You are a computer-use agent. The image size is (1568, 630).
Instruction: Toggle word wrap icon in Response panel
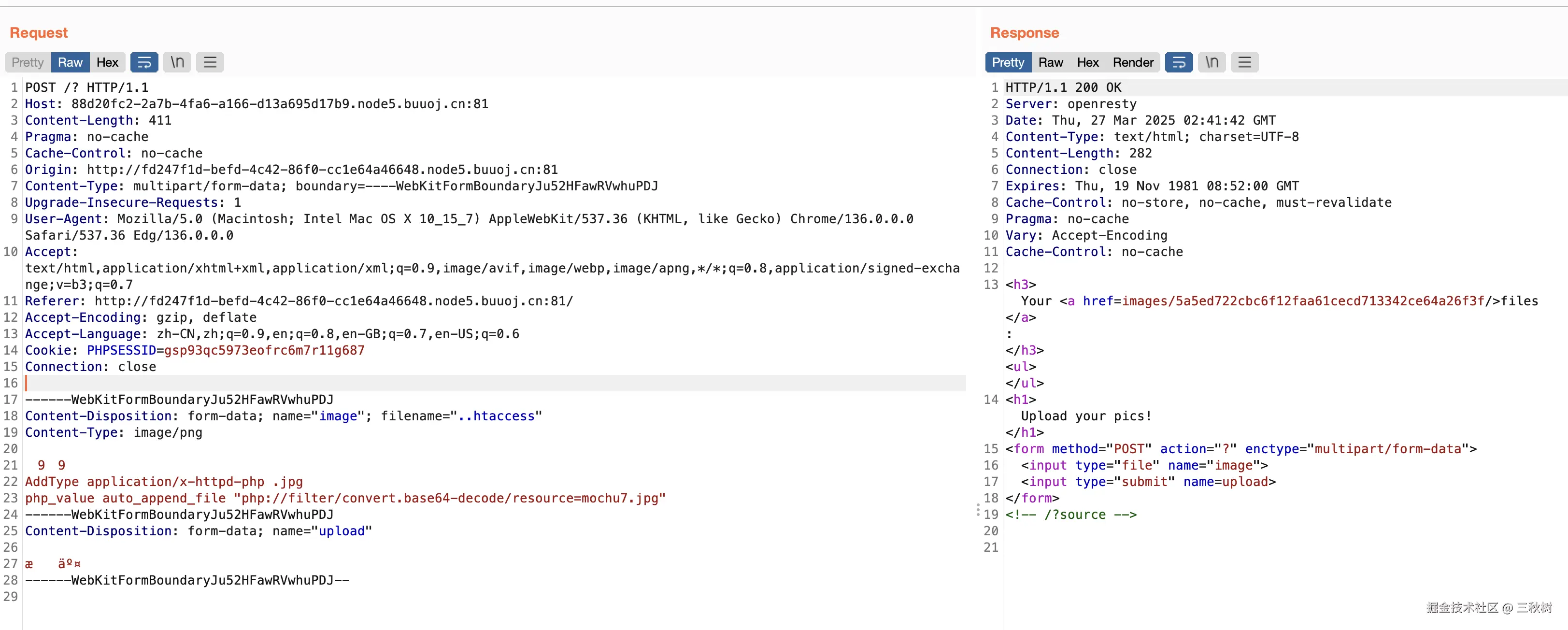[1179, 62]
